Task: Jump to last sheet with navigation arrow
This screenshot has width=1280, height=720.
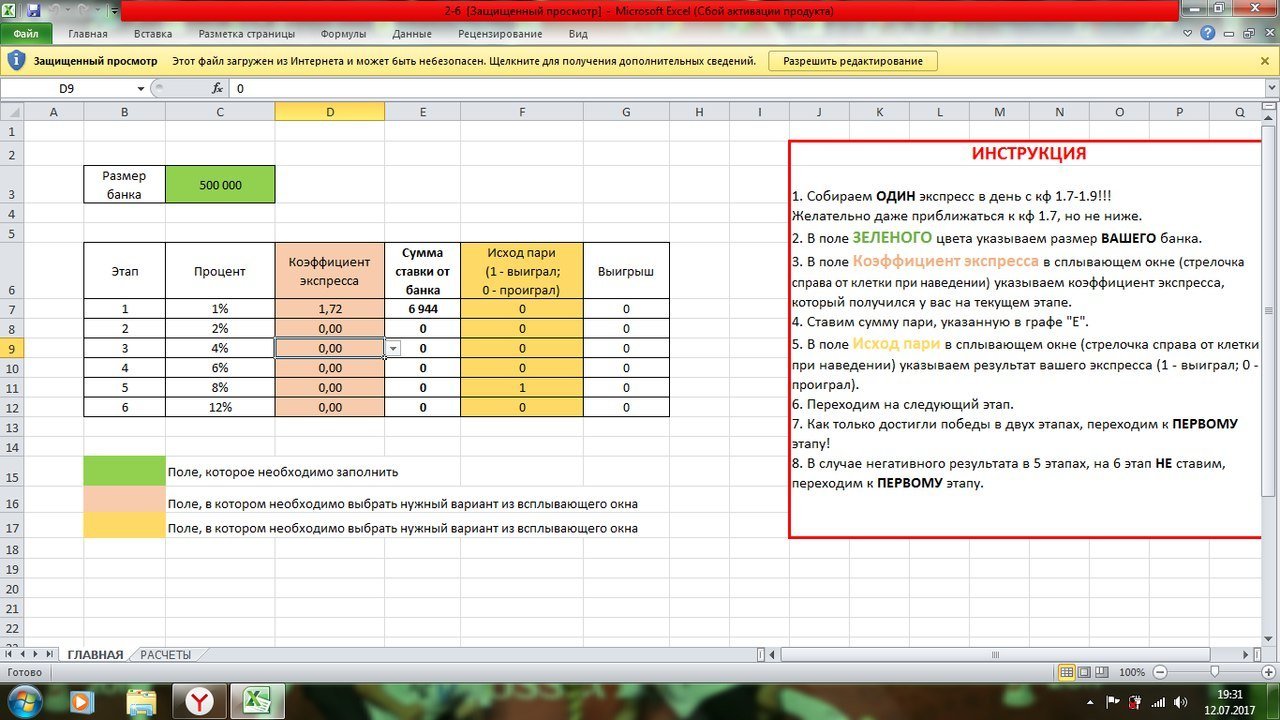Action: tap(49, 655)
